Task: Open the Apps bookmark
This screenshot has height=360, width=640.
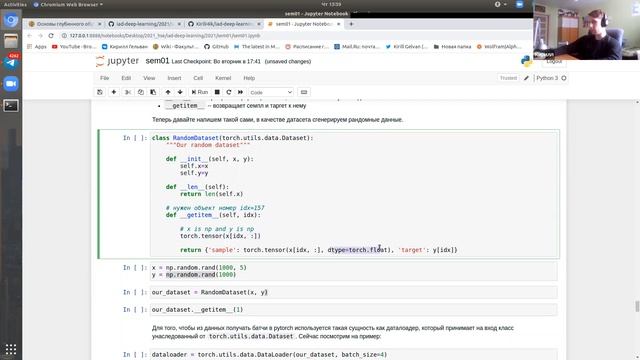Action: (x=36, y=47)
